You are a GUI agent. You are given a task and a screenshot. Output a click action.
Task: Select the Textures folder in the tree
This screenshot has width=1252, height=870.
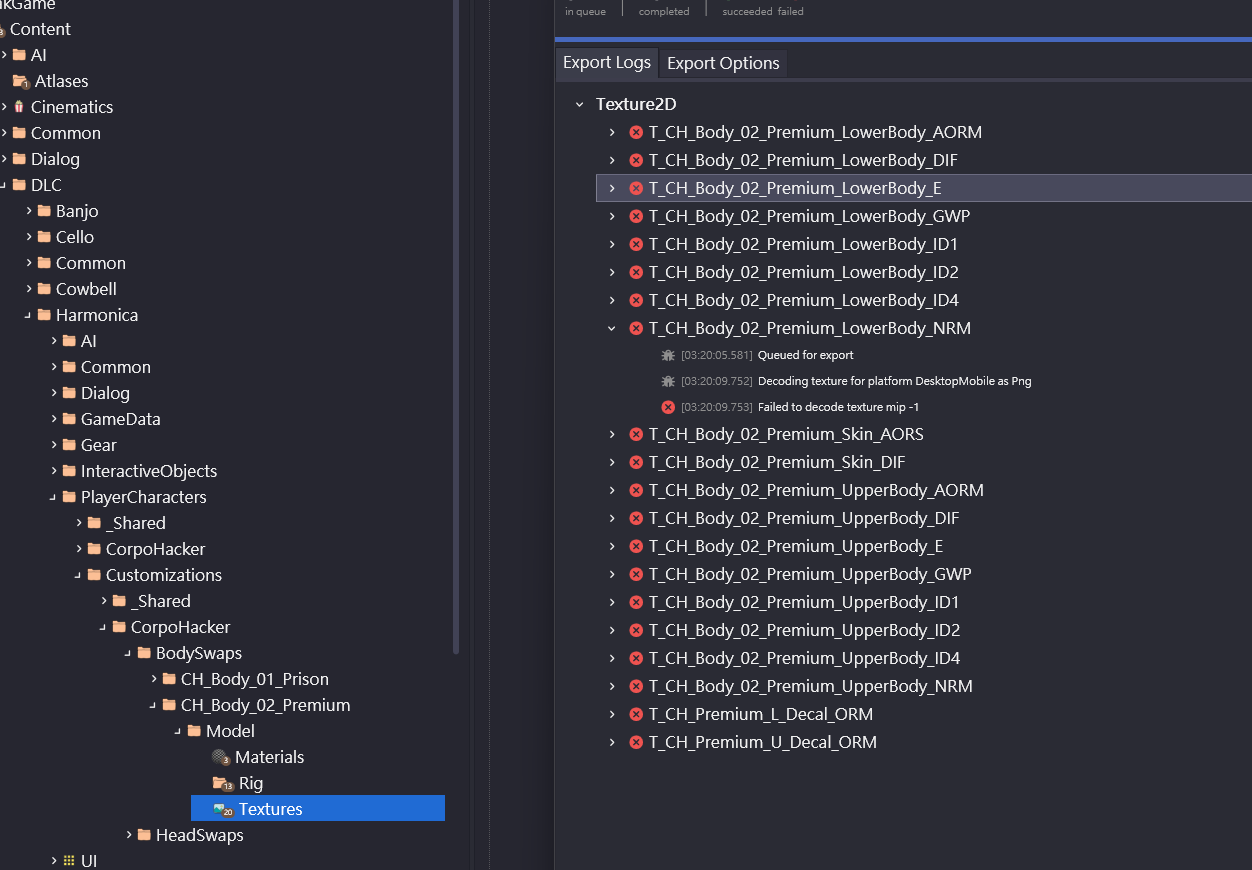(x=318, y=809)
